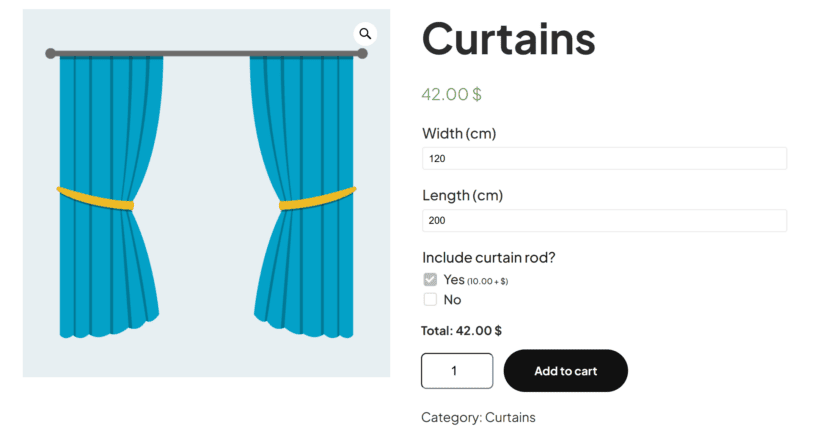Click the right curtain's yellow tieback
Image resolution: width=820 pixels, height=439 pixels.
click(x=317, y=199)
